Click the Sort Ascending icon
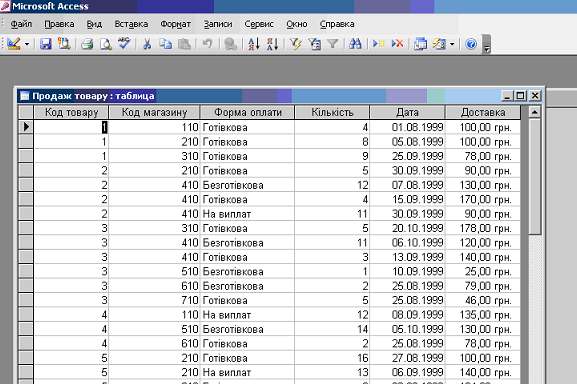Viewport: 577px width, 384px height. click(254, 44)
